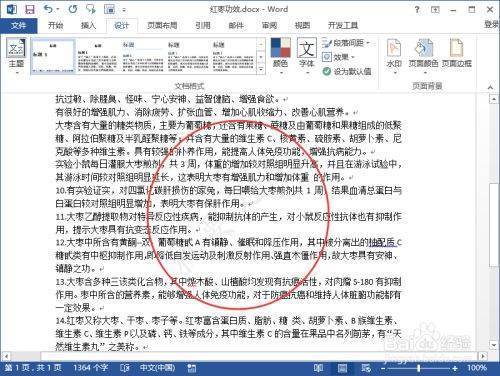The width and height of the screenshot is (500, 376).
Task: Open Ribbon Display Options
Action: click(x=435, y=9)
